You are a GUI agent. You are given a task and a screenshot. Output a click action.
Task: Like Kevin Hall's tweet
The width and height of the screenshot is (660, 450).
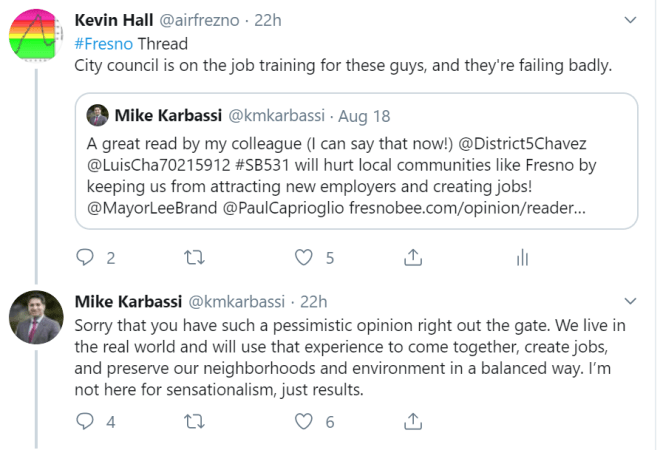(304, 258)
